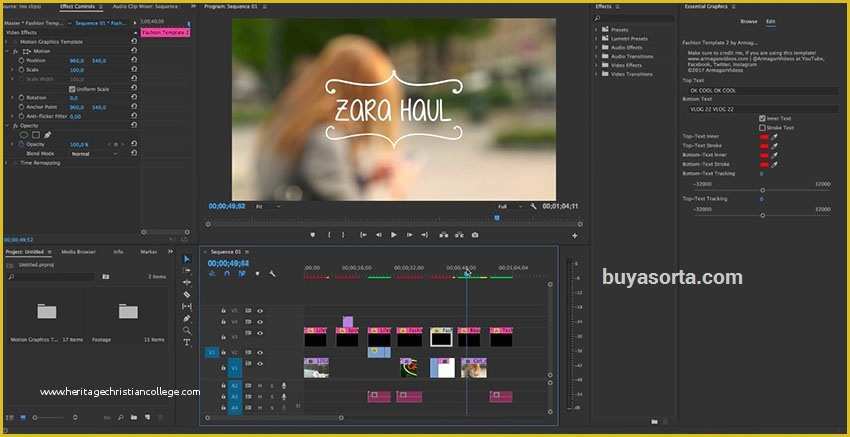Step back one frame
850x437 pixels.
click(x=379, y=235)
